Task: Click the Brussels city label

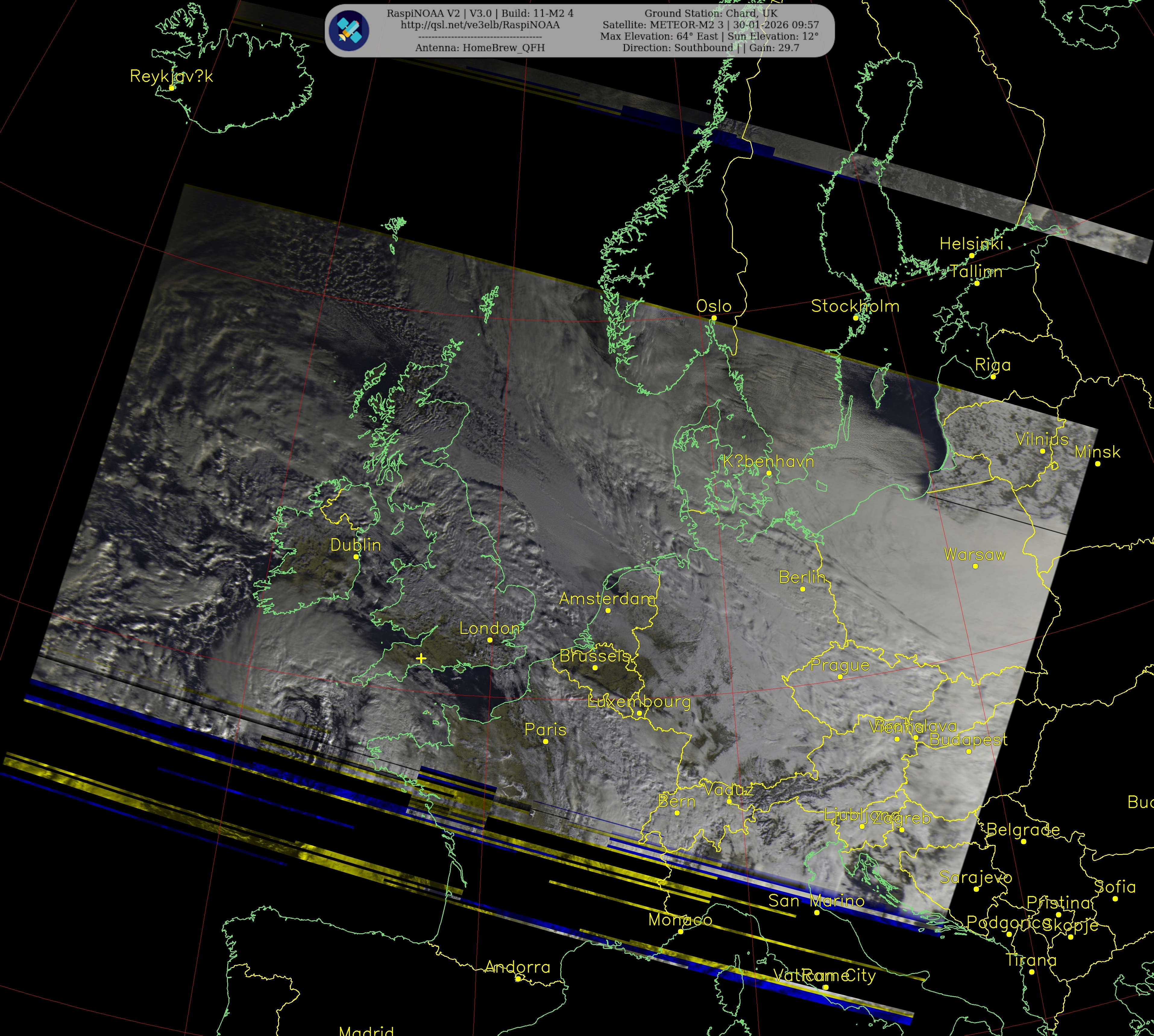Action: point(595,656)
